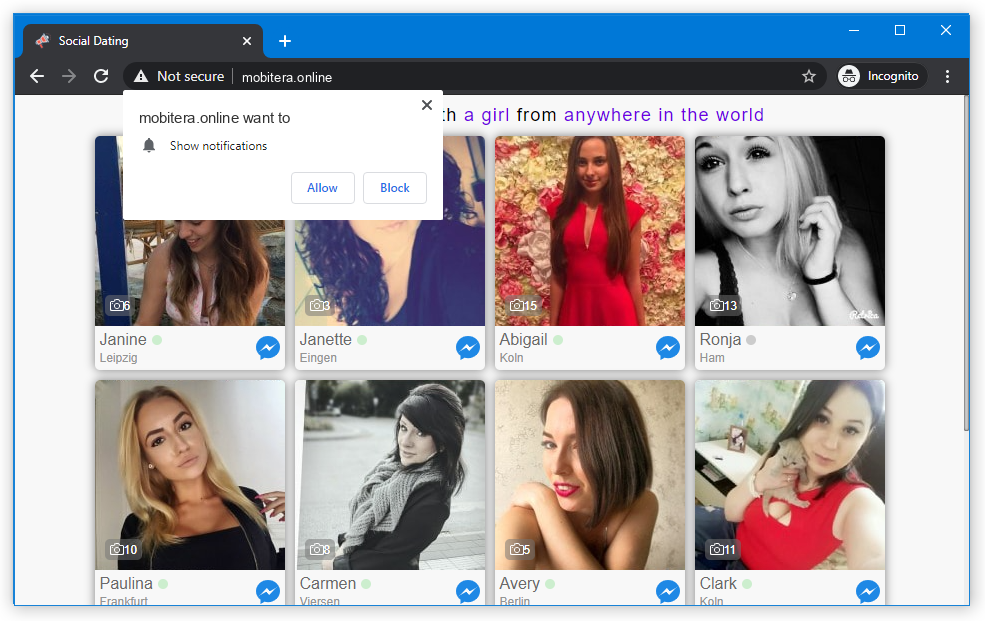Bookmark this page with the star icon

[809, 75]
